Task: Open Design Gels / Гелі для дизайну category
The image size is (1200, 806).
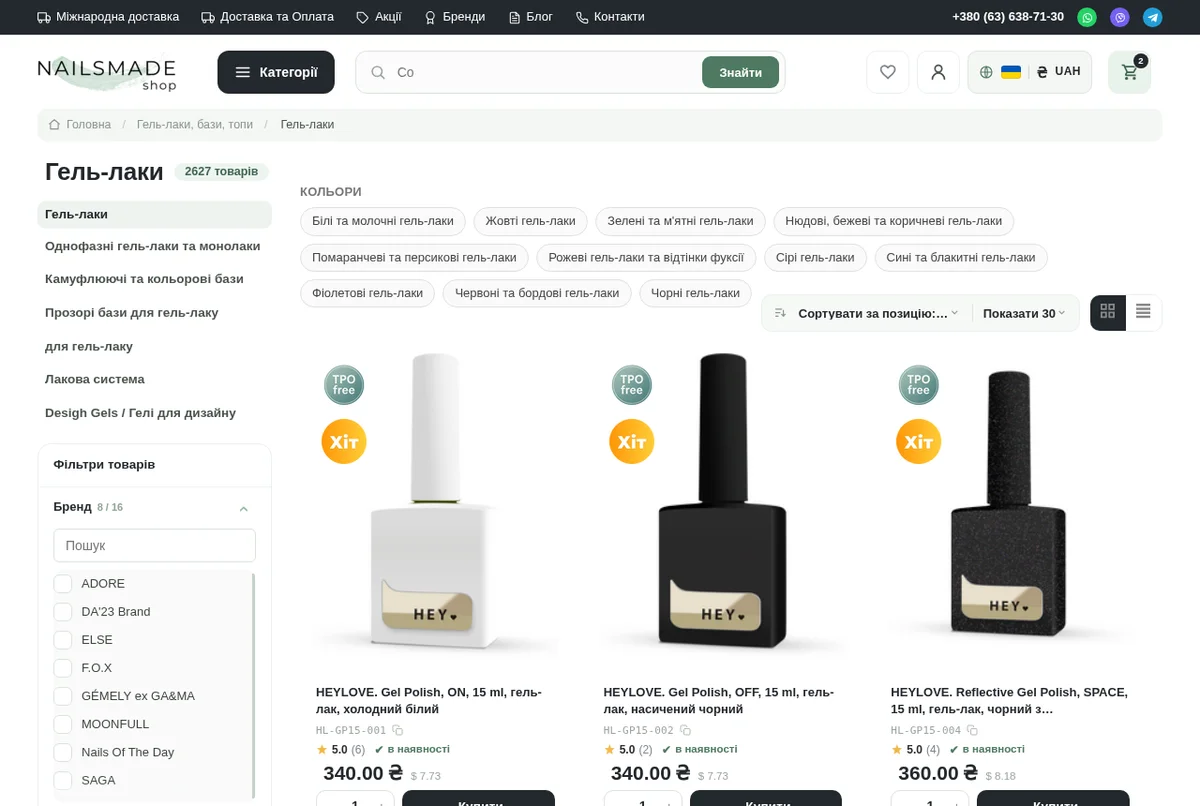Action: (x=140, y=413)
